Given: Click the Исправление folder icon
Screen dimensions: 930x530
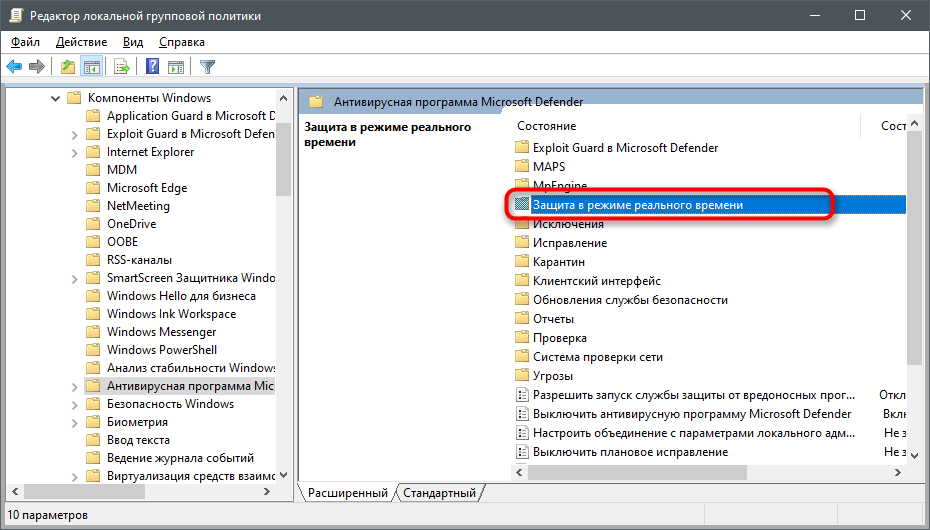Looking at the screenshot, I should [x=522, y=242].
